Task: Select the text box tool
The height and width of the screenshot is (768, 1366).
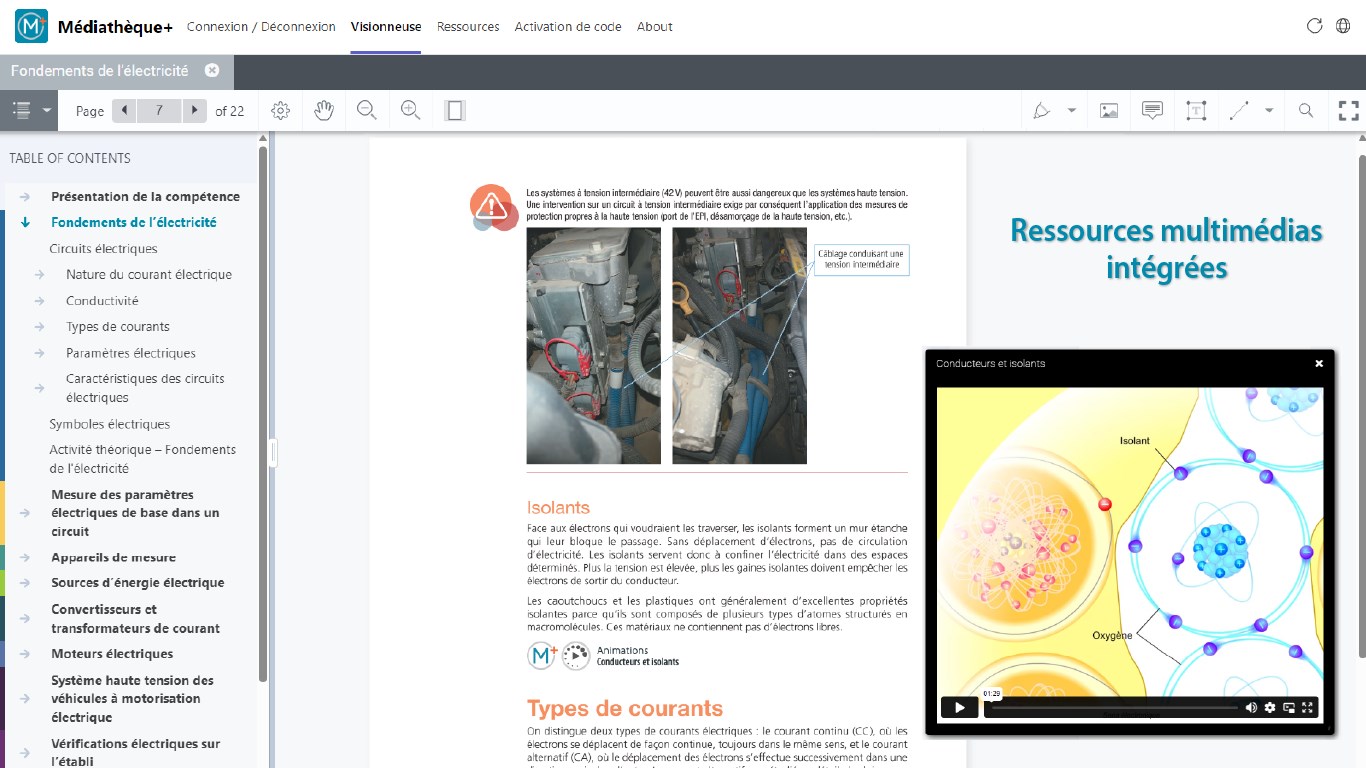Action: pos(1196,111)
